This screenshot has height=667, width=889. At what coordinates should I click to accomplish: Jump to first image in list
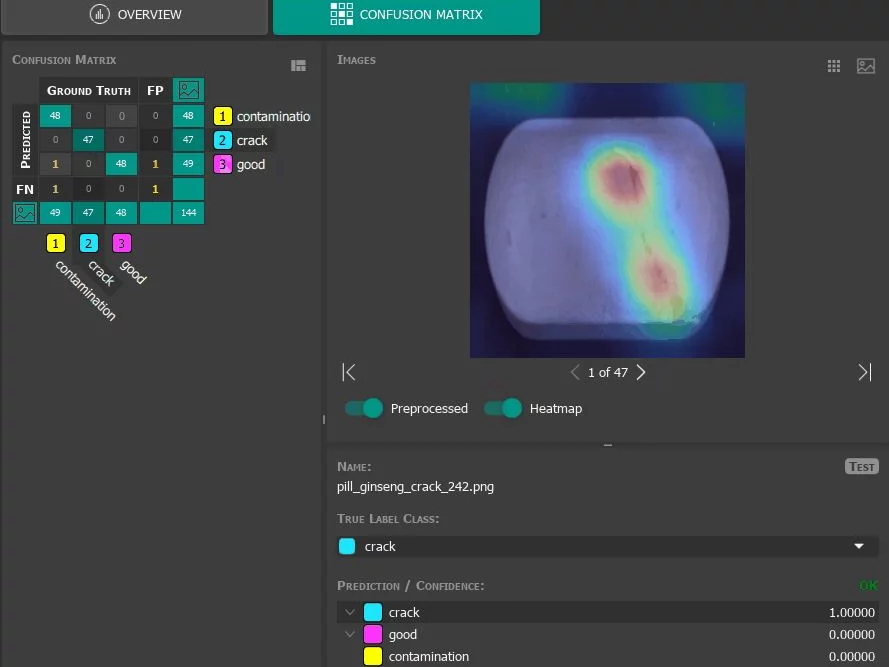point(349,372)
